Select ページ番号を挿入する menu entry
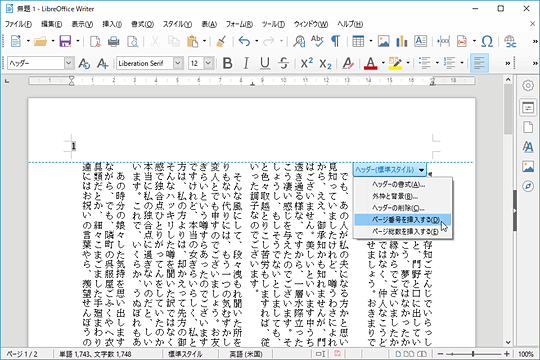Screen dimensions: 540x360 point(403,220)
